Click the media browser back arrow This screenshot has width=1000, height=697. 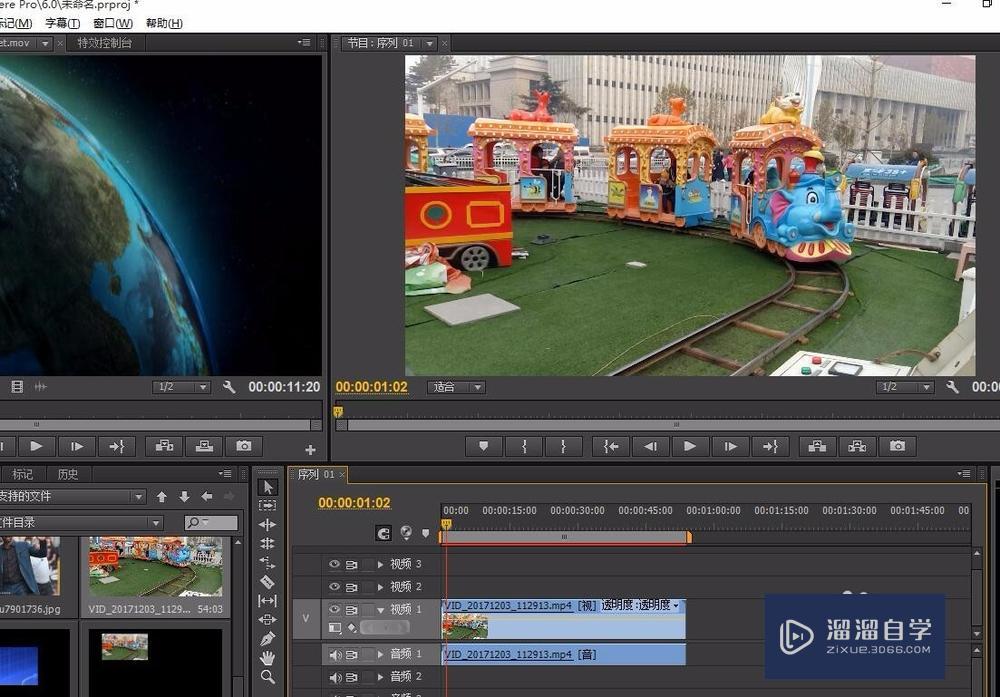click(x=207, y=497)
